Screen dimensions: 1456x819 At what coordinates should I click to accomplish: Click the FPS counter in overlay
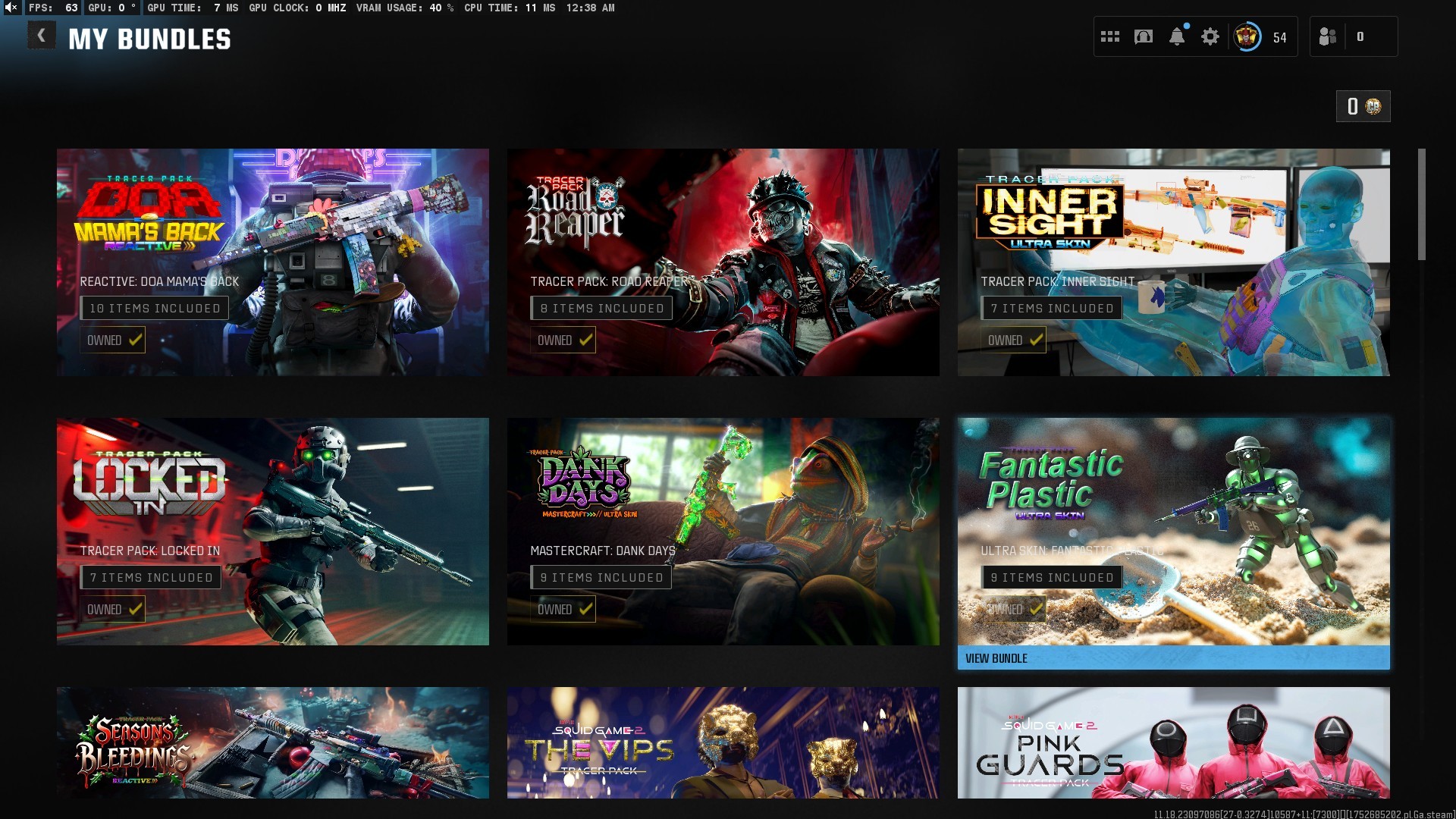[x=53, y=8]
